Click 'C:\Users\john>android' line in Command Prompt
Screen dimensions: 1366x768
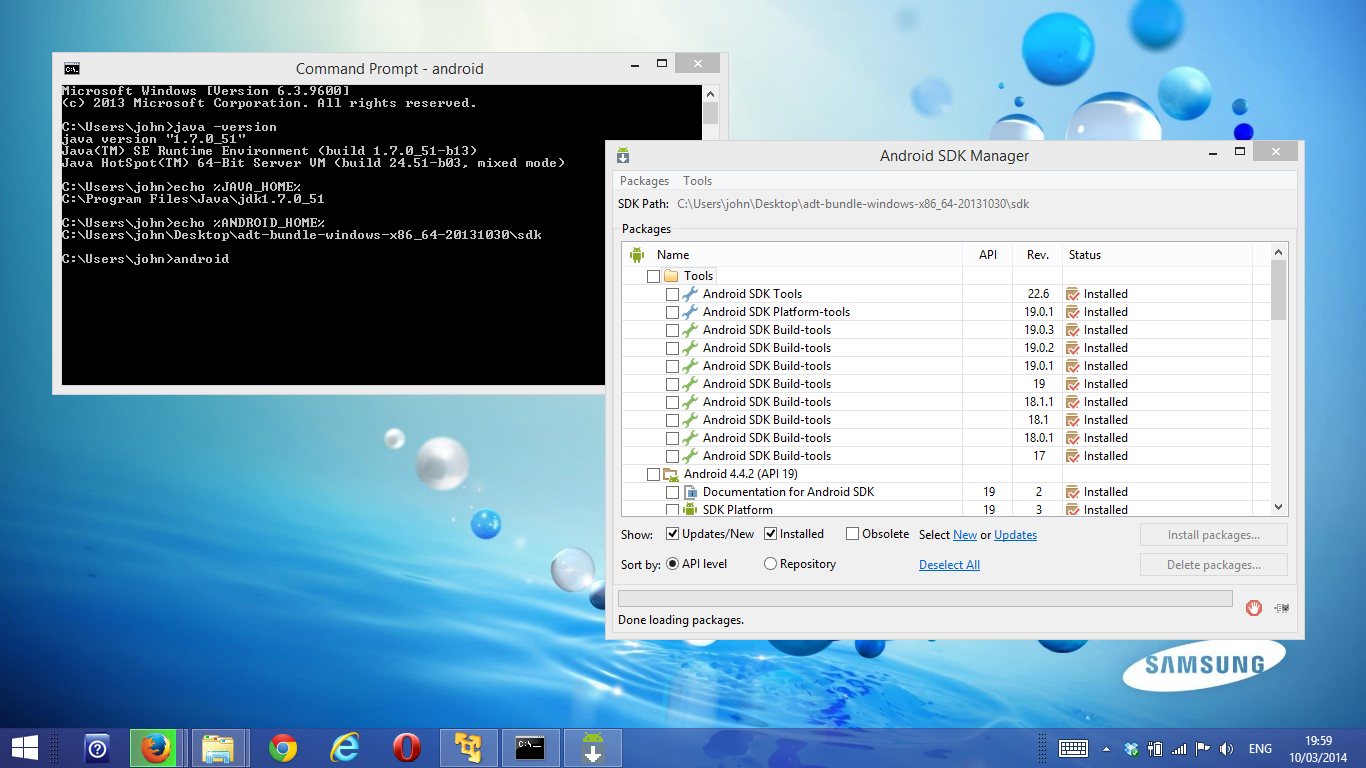coord(145,259)
